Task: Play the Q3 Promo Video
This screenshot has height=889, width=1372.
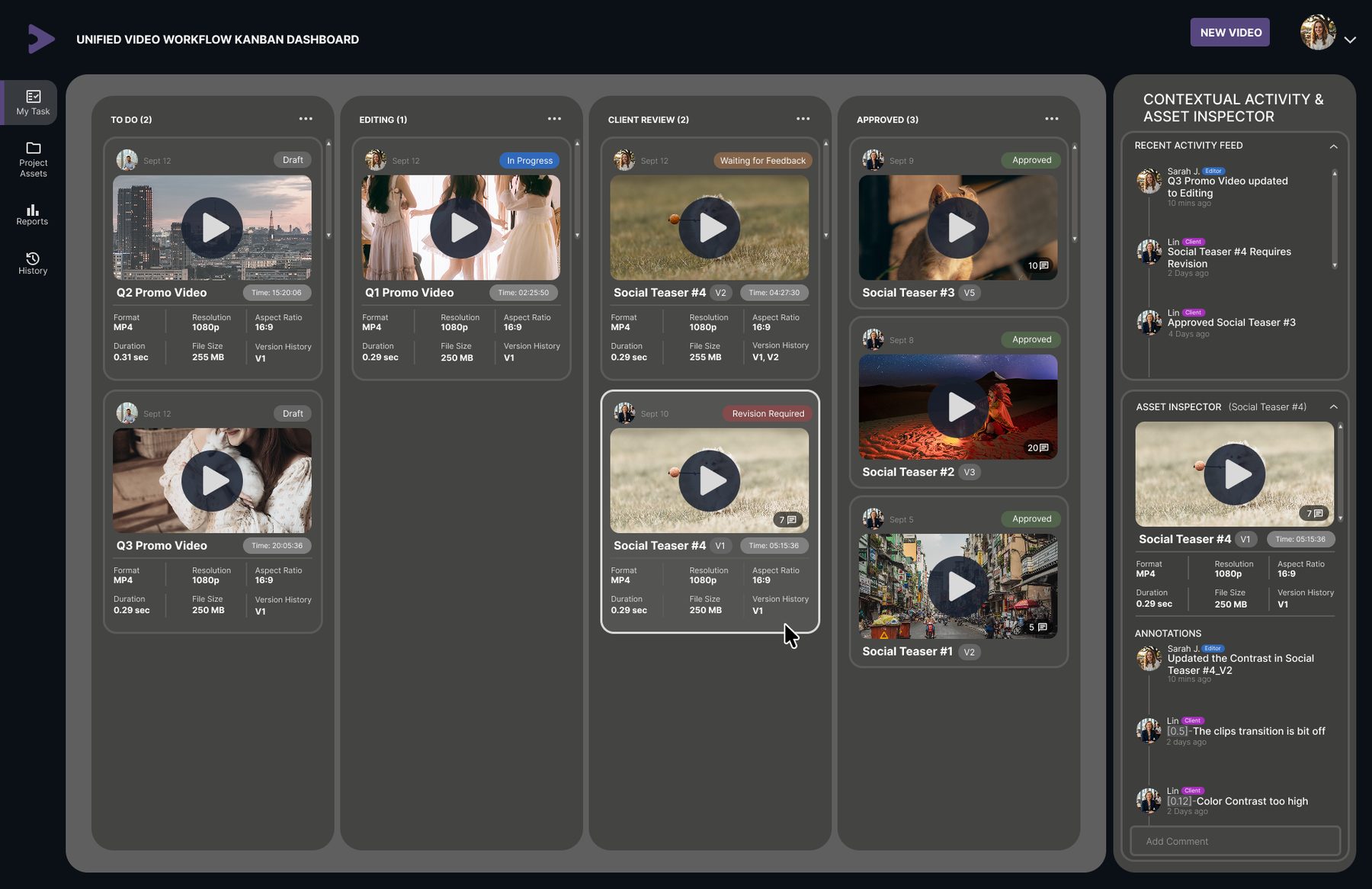Action: tap(212, 481)
